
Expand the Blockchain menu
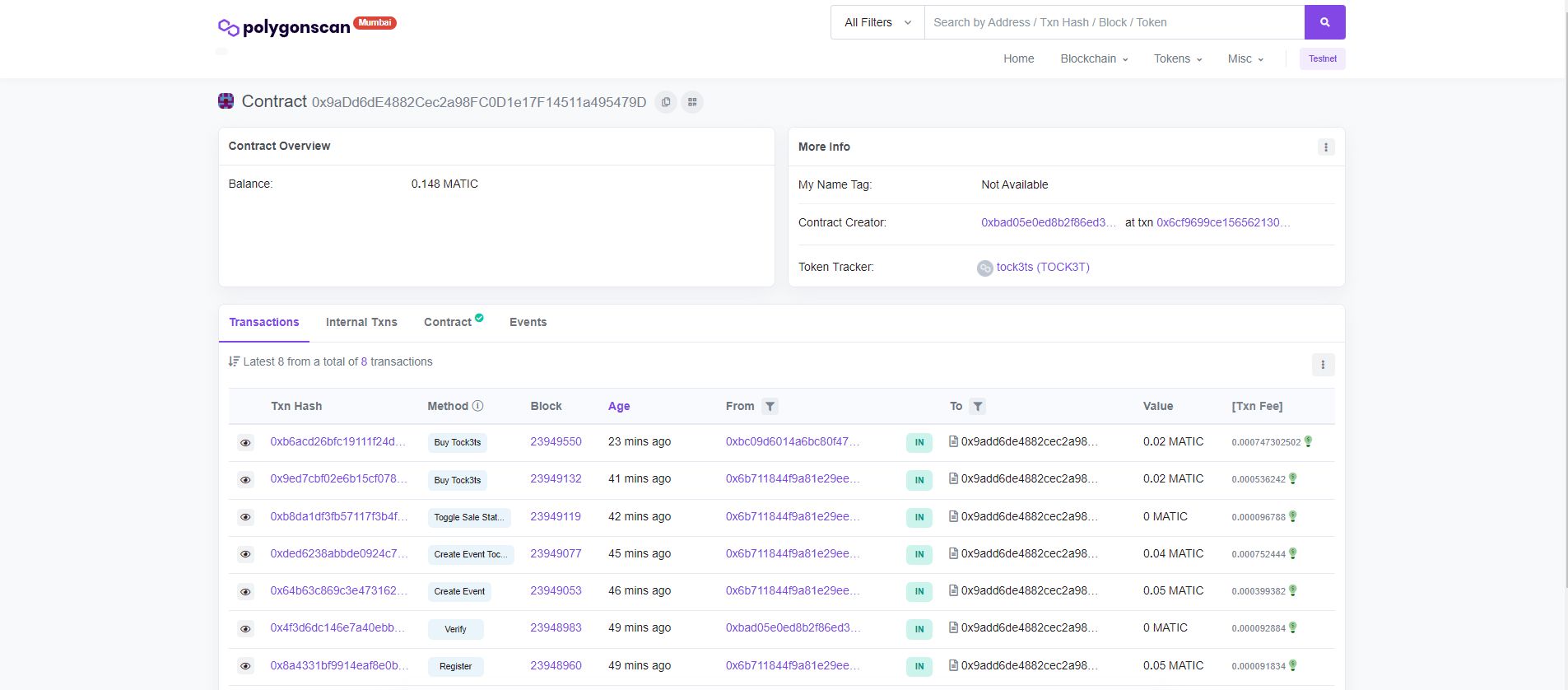[1094, 58]
